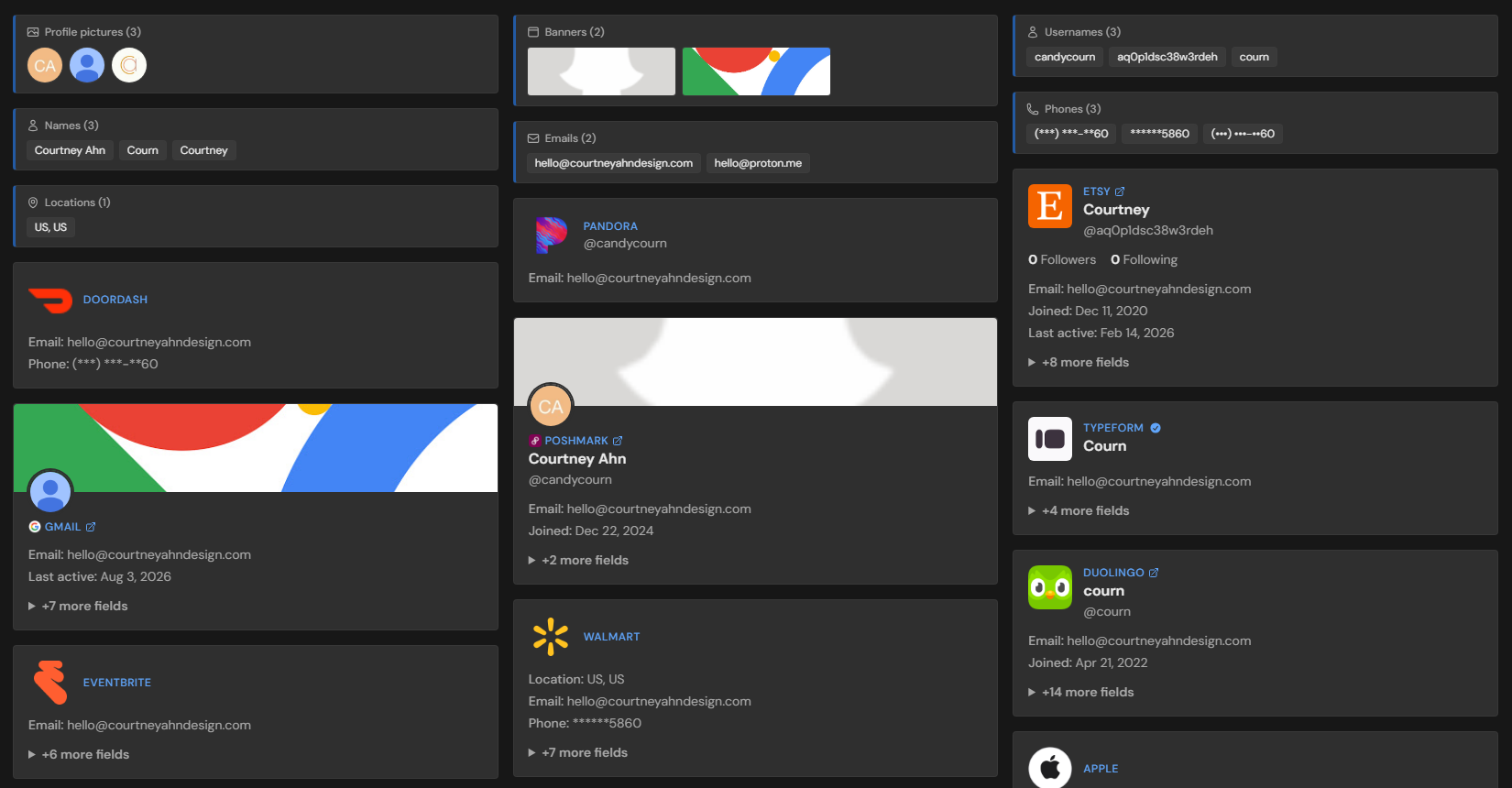
Task: Expand +7 more fields on Gmail card
Action: click(x=78, y=606)
